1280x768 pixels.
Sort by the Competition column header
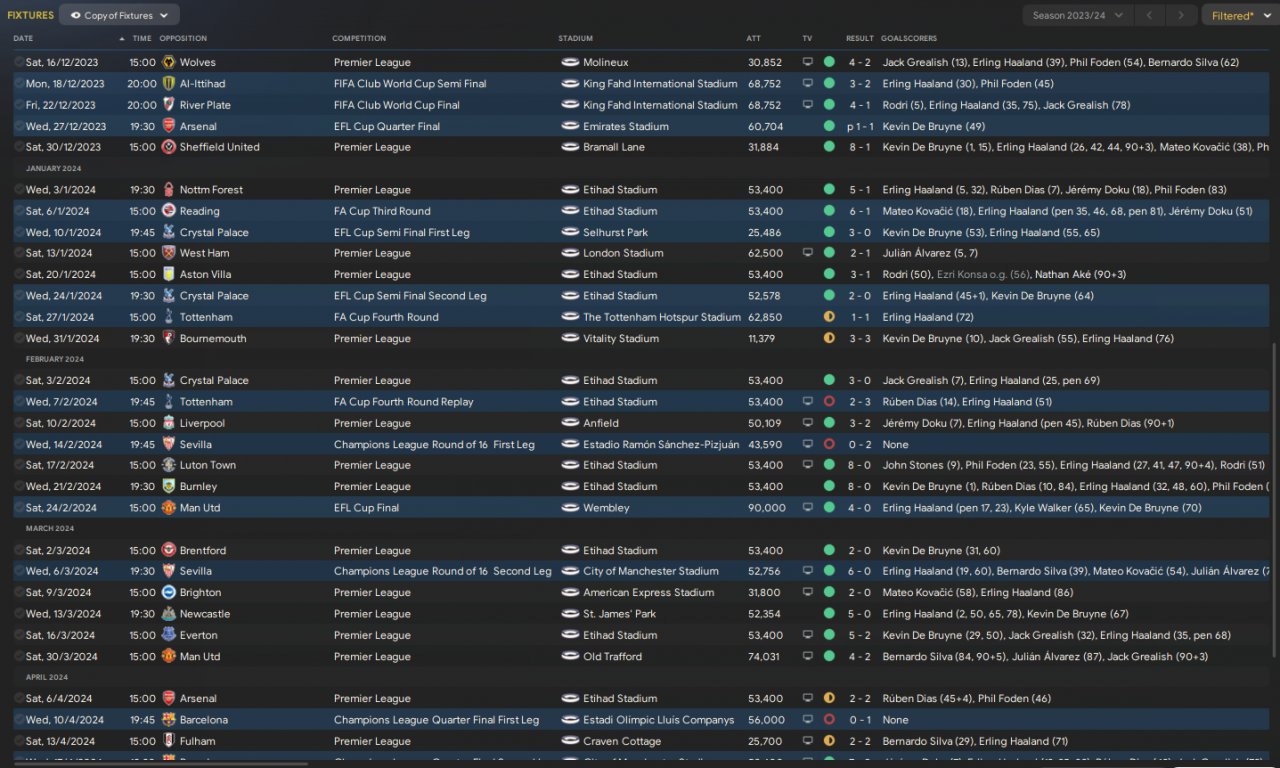(x=359, y=38)
